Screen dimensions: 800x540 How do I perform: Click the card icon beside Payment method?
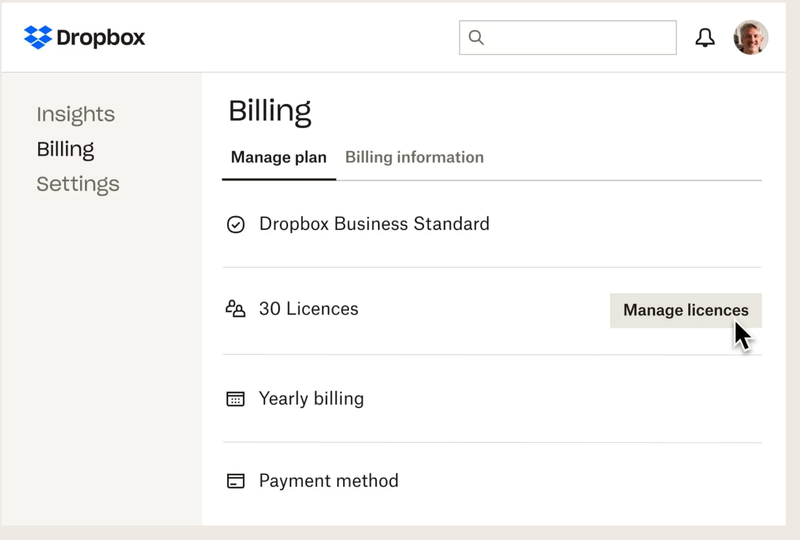point(236,481)
